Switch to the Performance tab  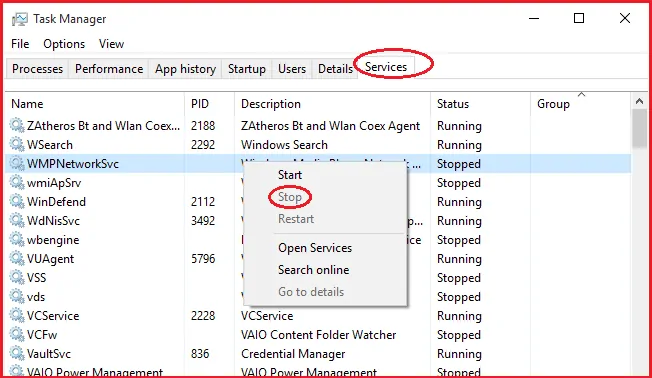[109, 69]
